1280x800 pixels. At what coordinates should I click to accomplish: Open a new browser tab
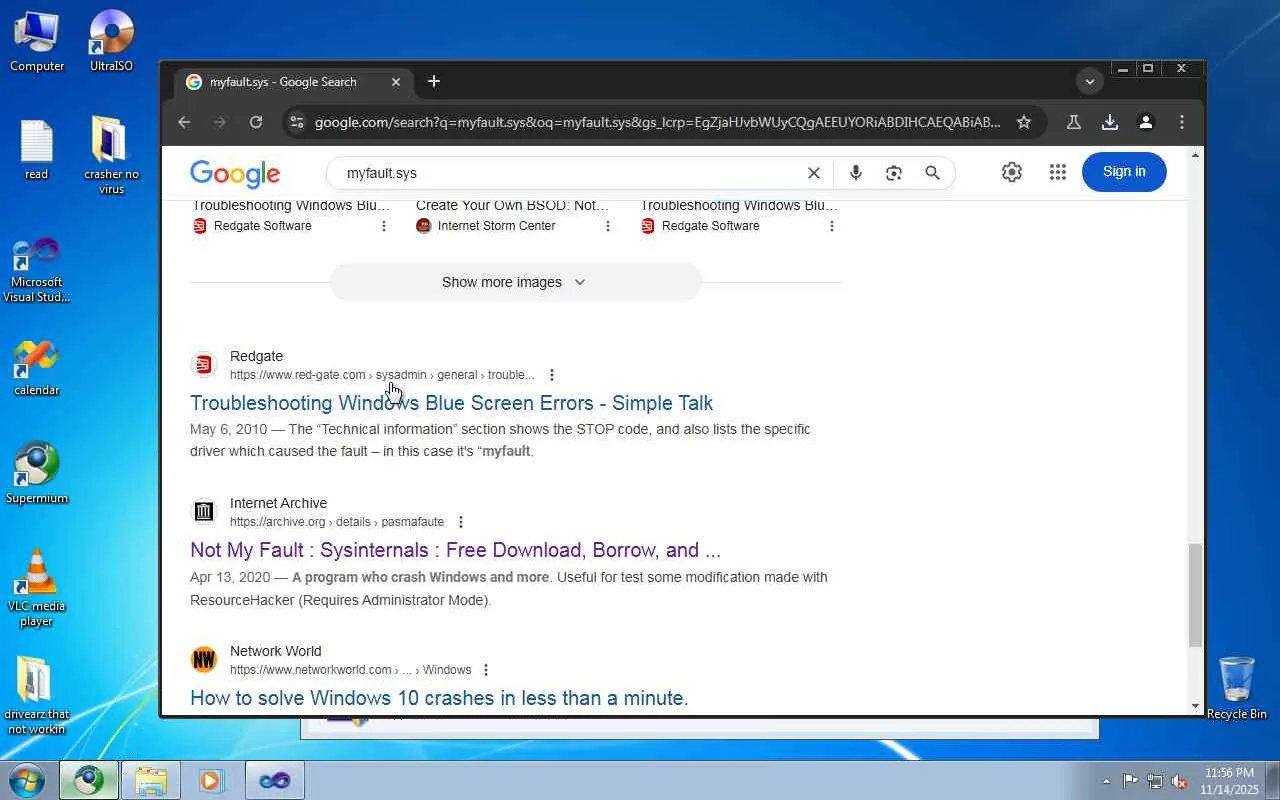(x=434, y=82)
